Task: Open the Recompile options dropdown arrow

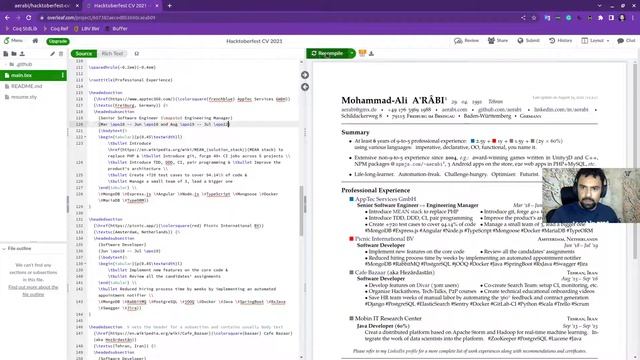Action: 352,53
